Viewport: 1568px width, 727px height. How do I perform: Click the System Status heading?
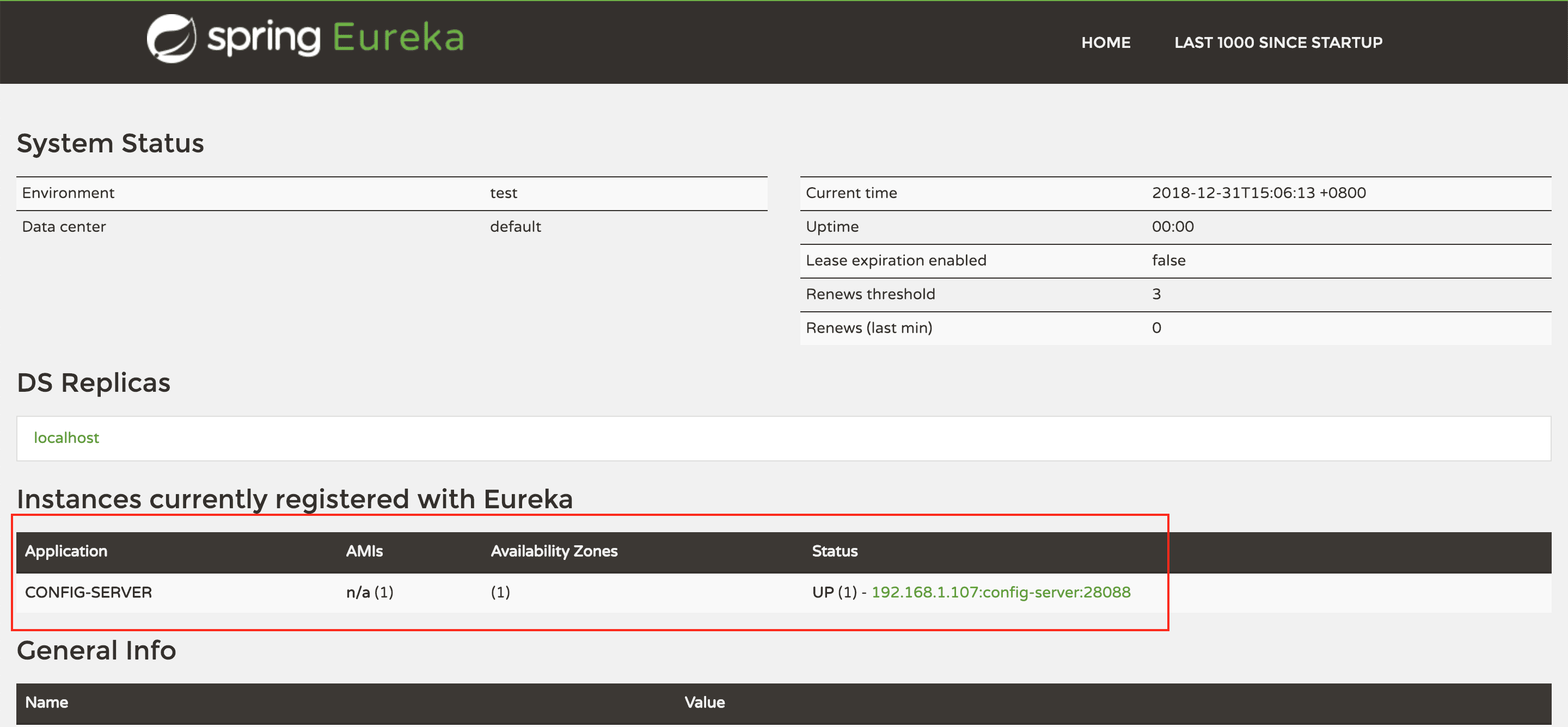point(110,144)
